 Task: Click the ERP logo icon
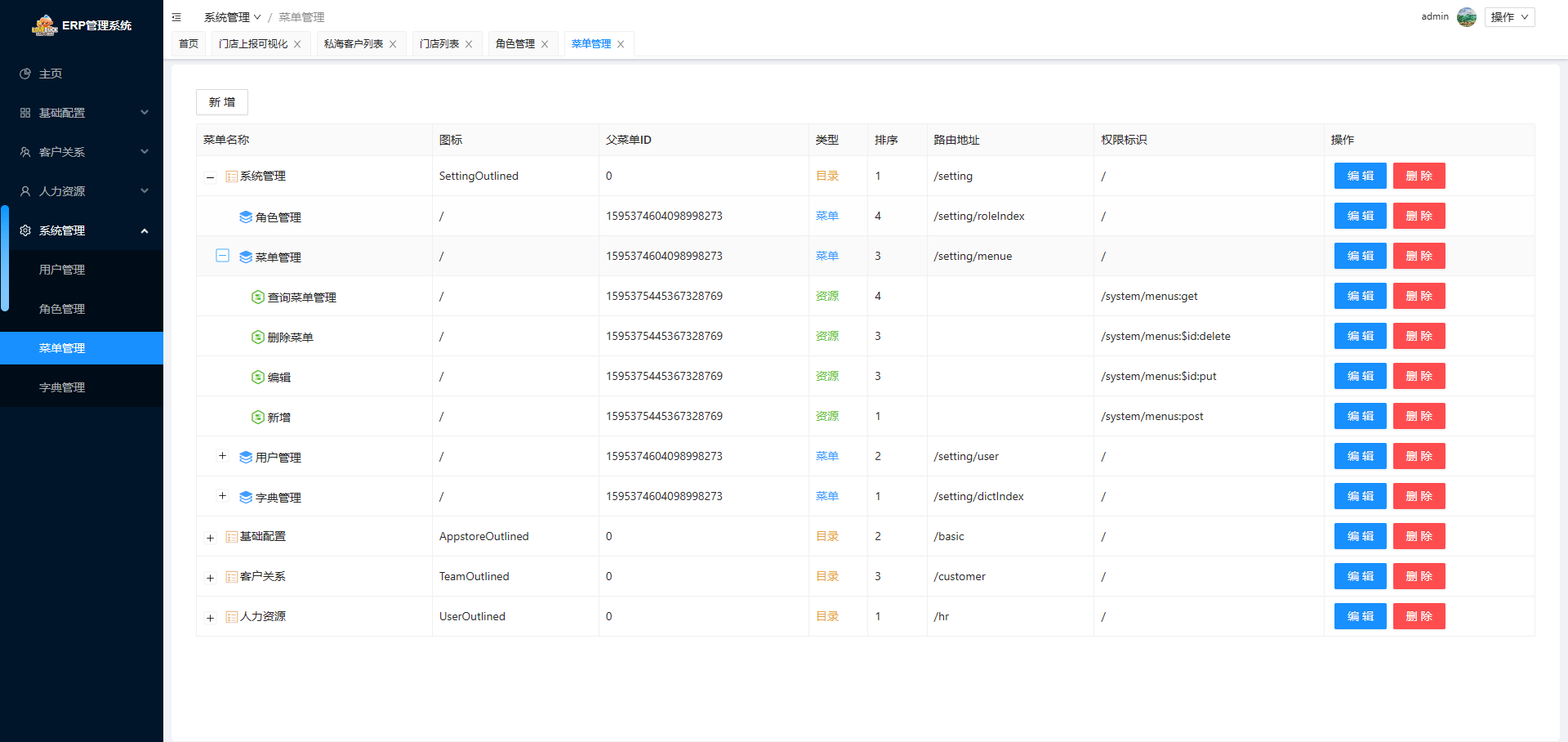(45, 25)
